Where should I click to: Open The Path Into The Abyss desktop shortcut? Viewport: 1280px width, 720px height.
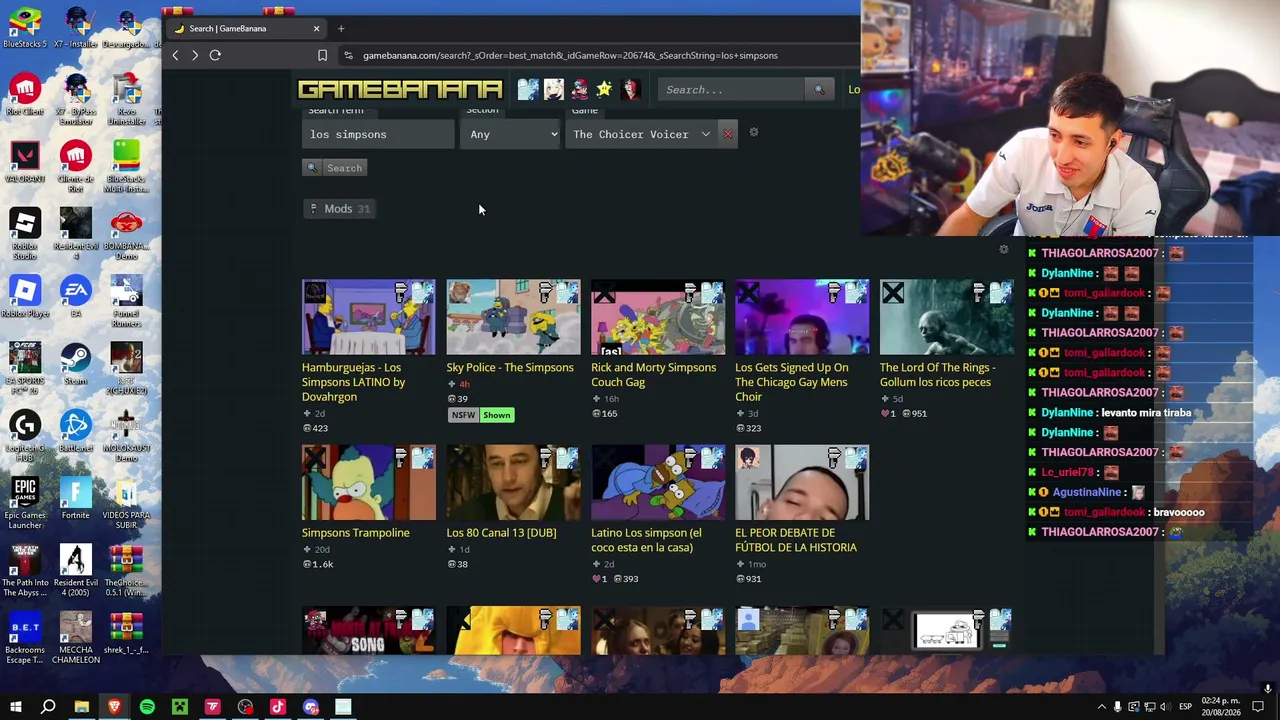point(25,570)
